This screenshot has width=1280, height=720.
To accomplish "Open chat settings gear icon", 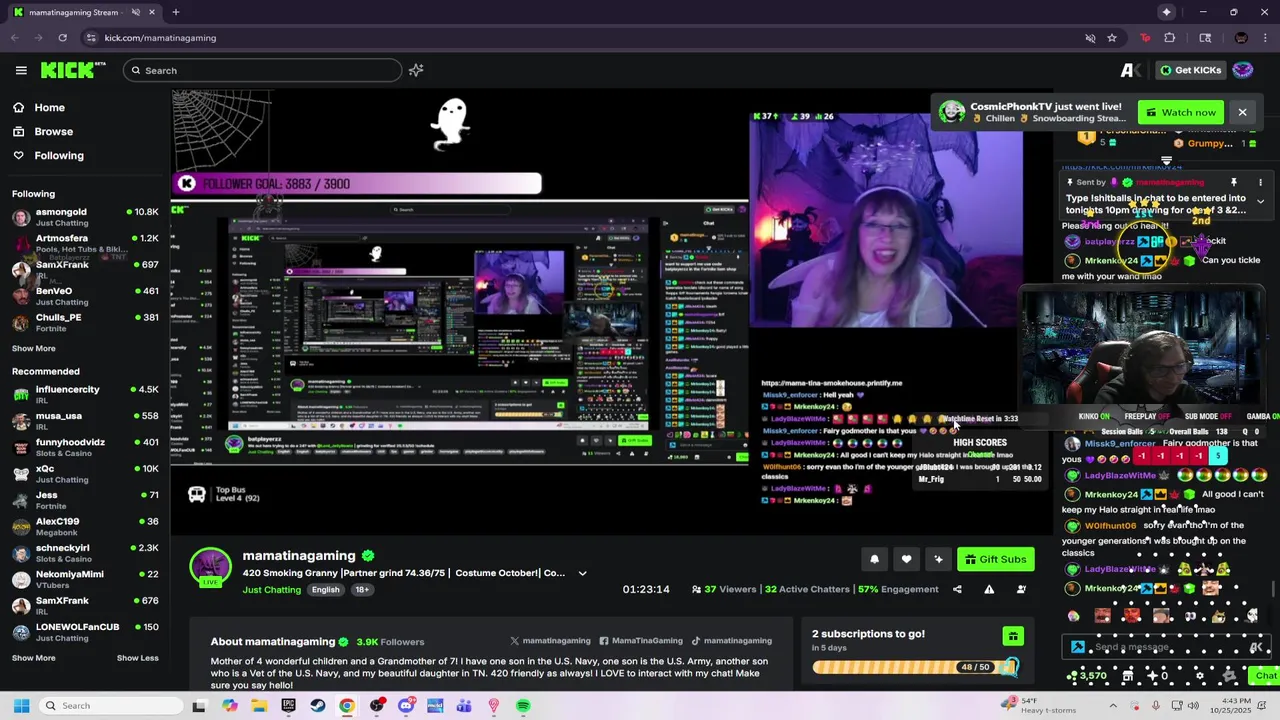I will (x=1200, y=676).
